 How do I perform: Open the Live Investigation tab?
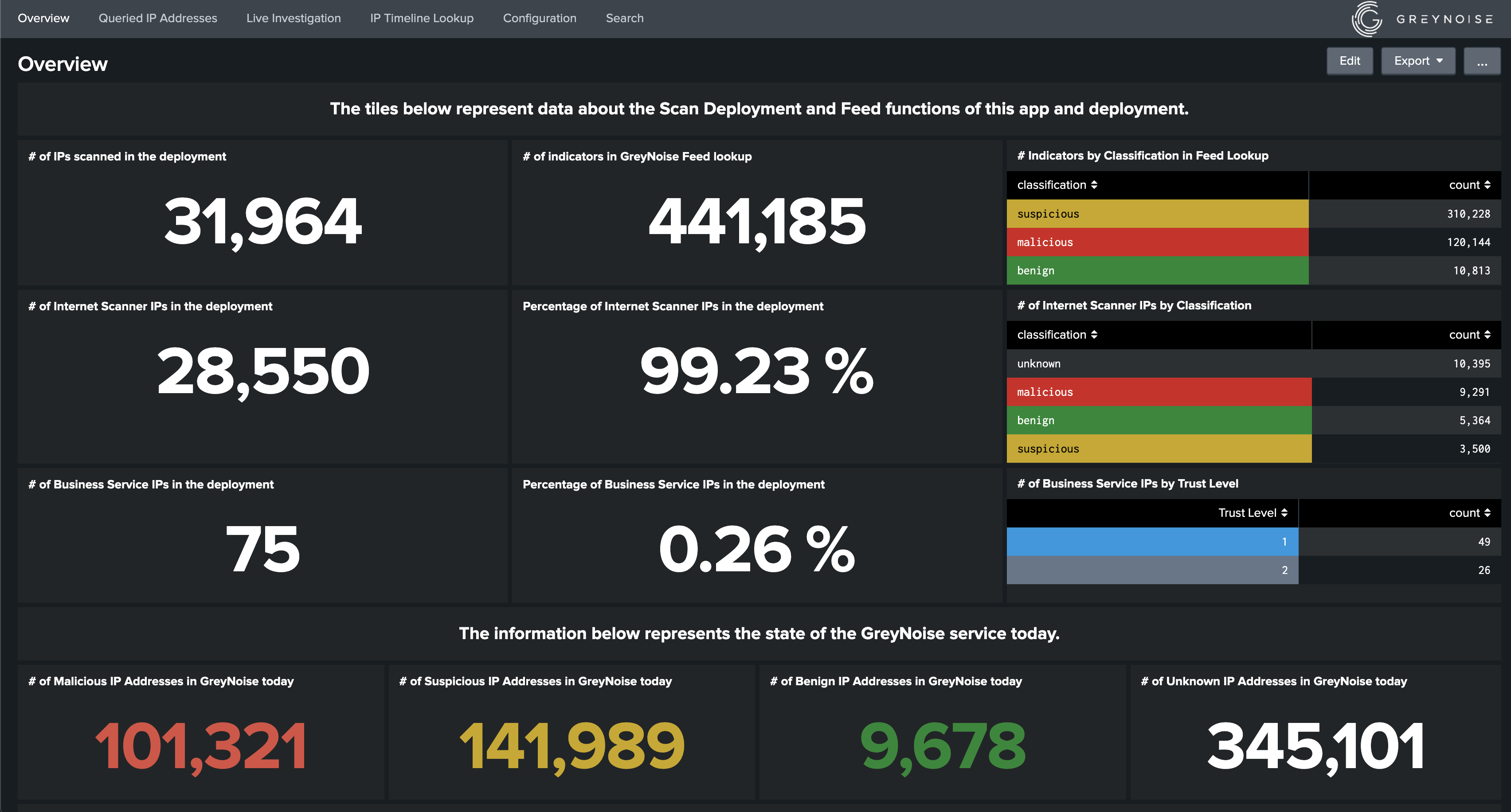tap(293, 18)
